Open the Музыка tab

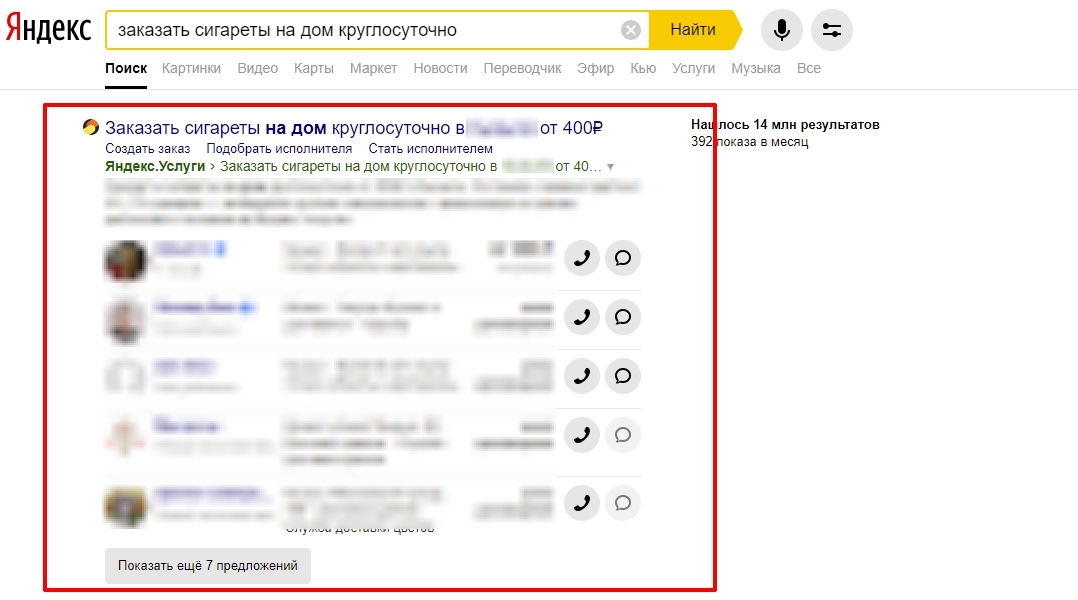tap(756, 68)
